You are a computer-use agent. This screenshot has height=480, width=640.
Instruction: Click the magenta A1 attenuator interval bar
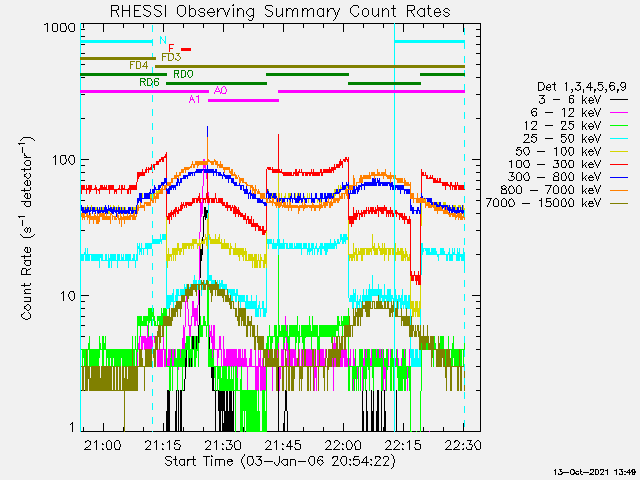[244, 100]
